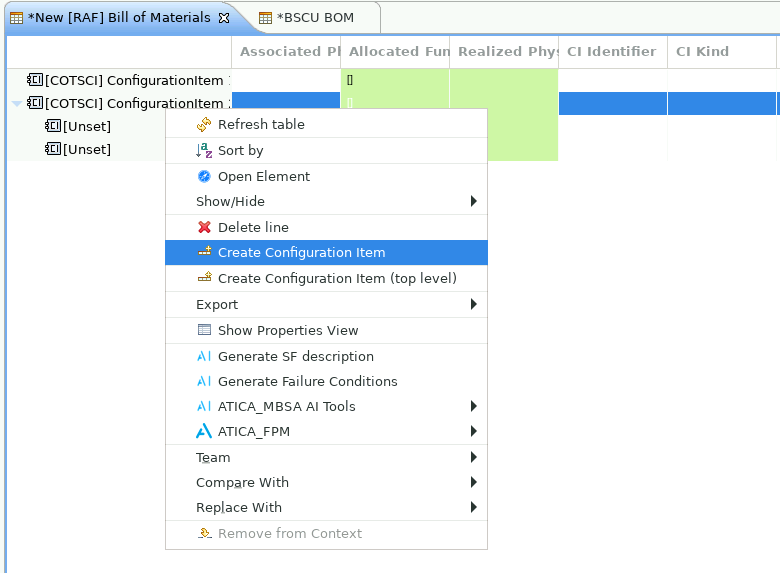Select Create Configuration Item (top level) entry
Image resolution: width=780 pixels, height=573 pixels.
(x=326, y=278)
